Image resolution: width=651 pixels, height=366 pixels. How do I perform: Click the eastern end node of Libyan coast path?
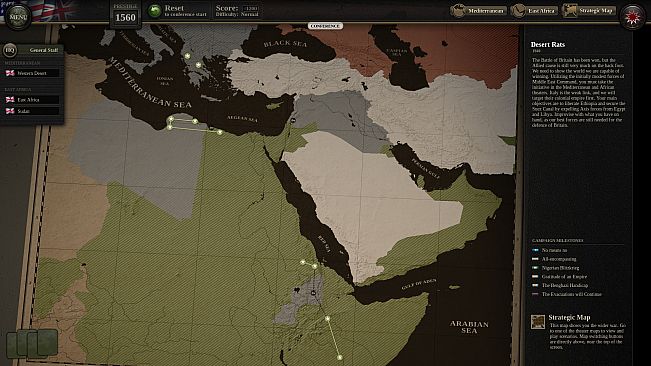pyautogui.click(x=220, y=132)
